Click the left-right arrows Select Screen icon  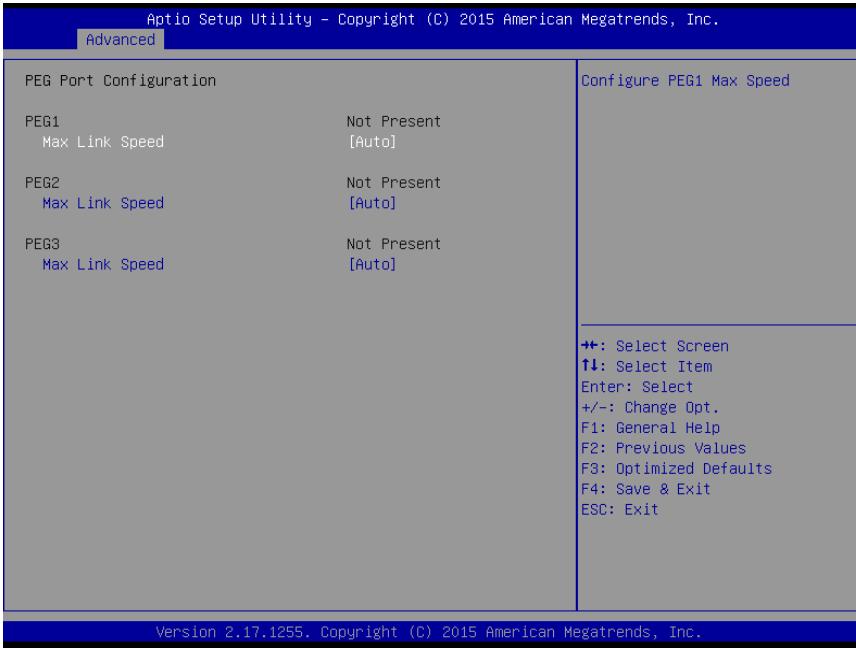point(590,346)
